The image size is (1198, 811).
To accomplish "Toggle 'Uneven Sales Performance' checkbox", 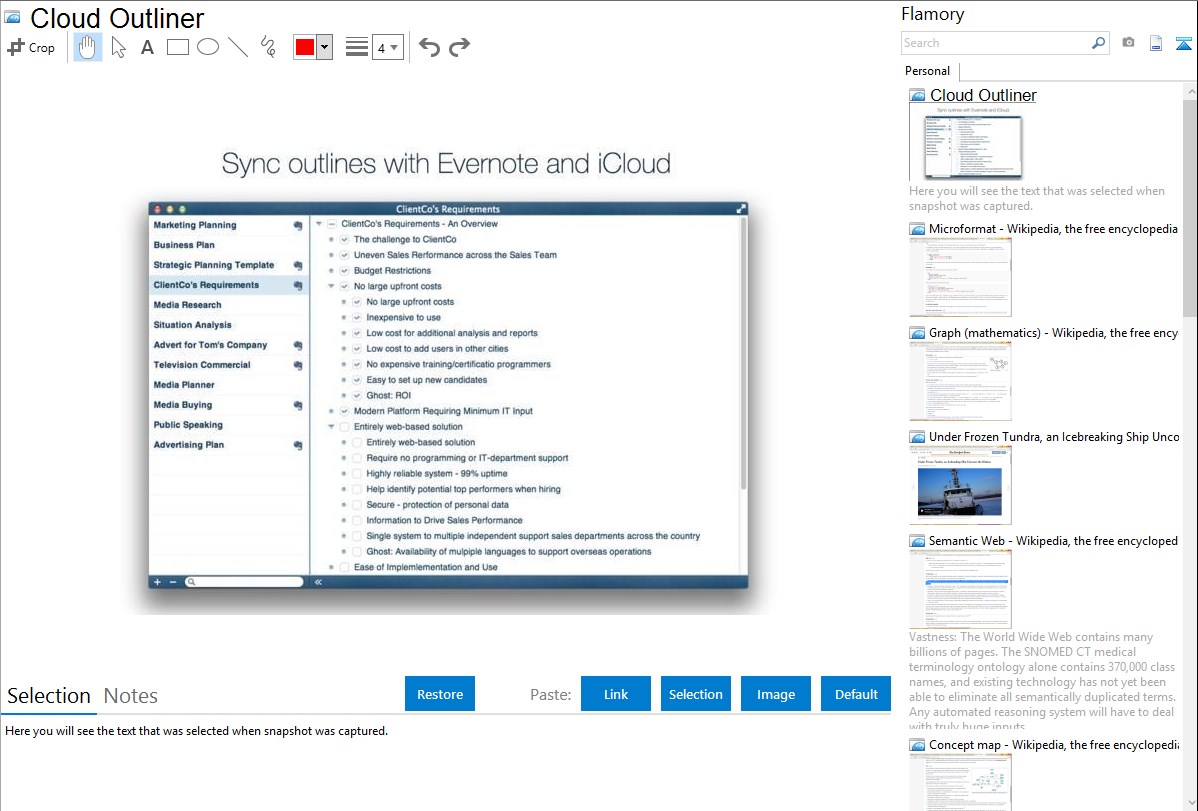I will tap(345, 255).
